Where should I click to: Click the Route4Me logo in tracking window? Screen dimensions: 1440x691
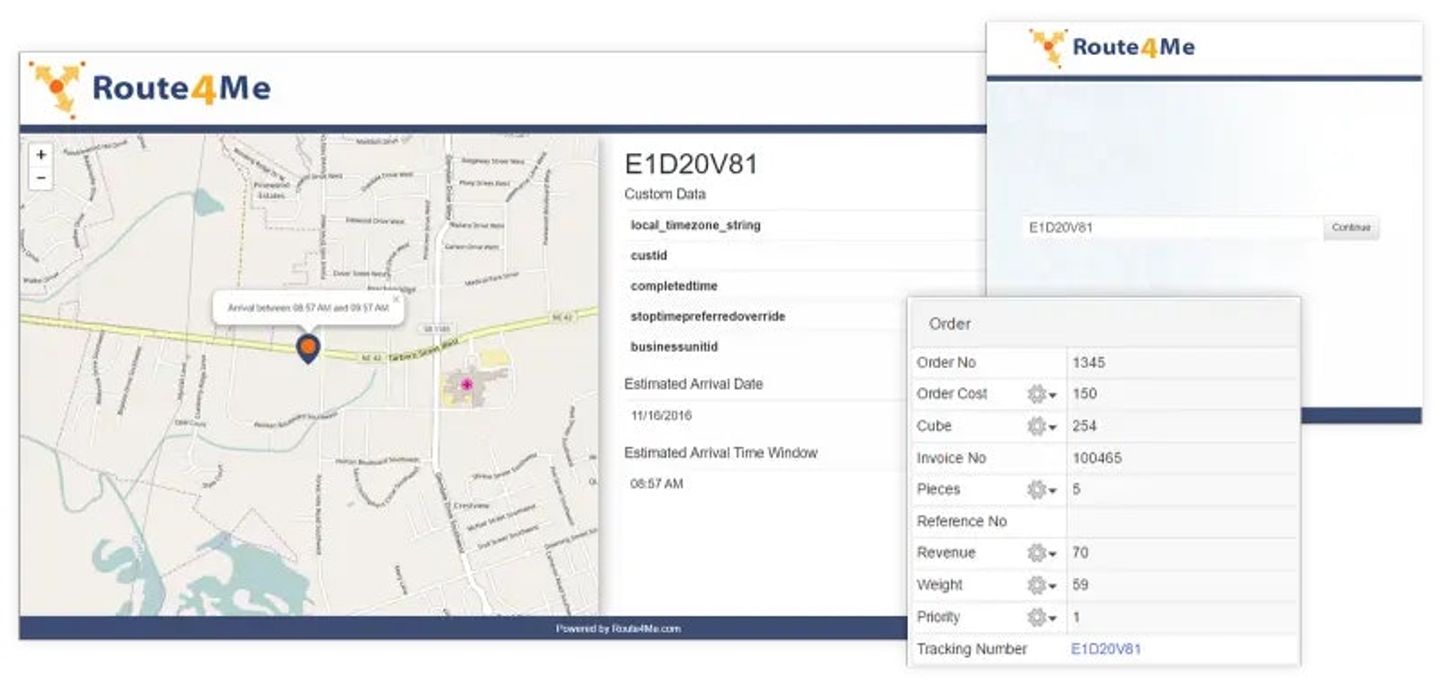coord(1112,47)
